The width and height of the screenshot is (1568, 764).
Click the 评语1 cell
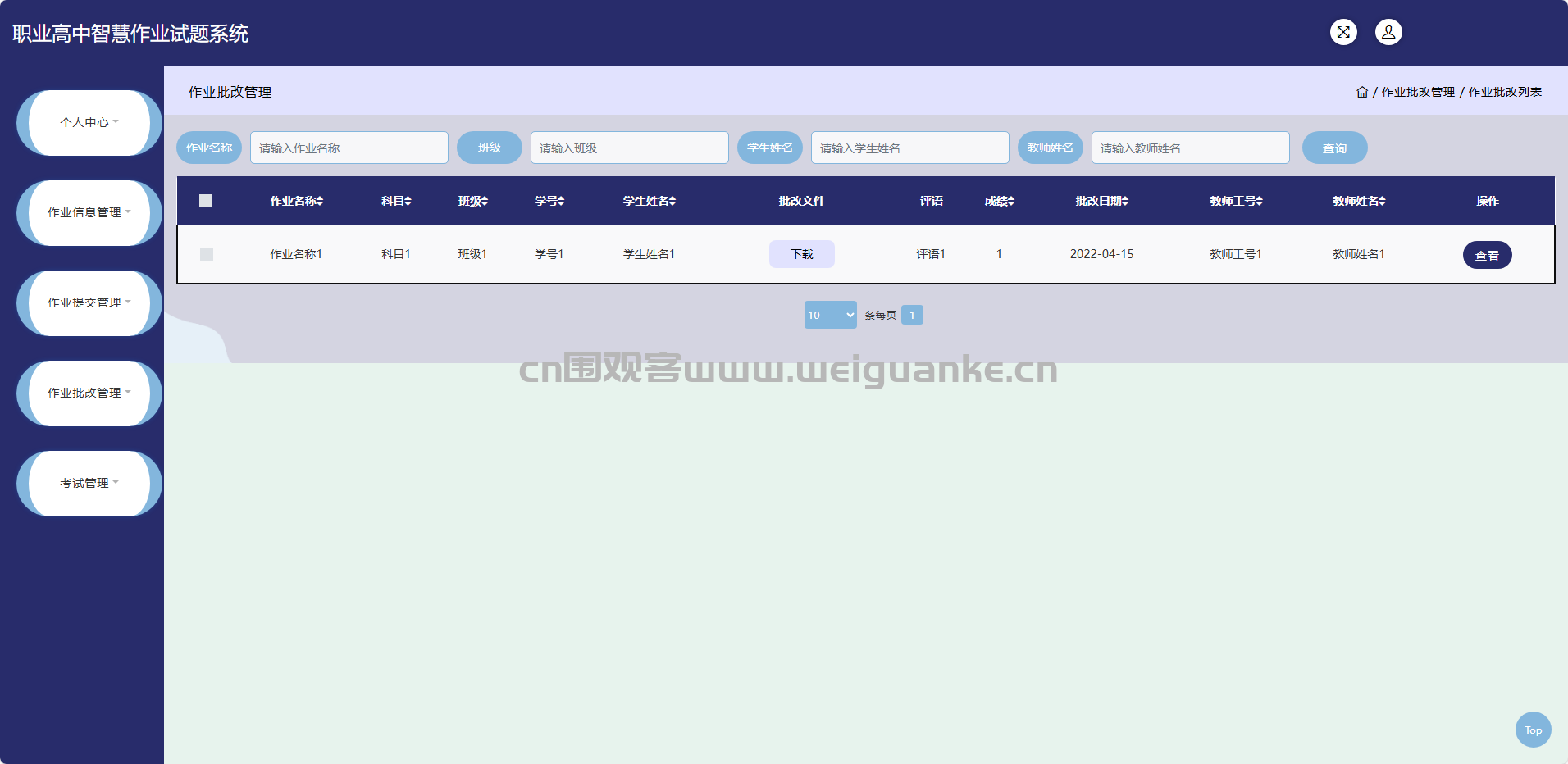931,254
